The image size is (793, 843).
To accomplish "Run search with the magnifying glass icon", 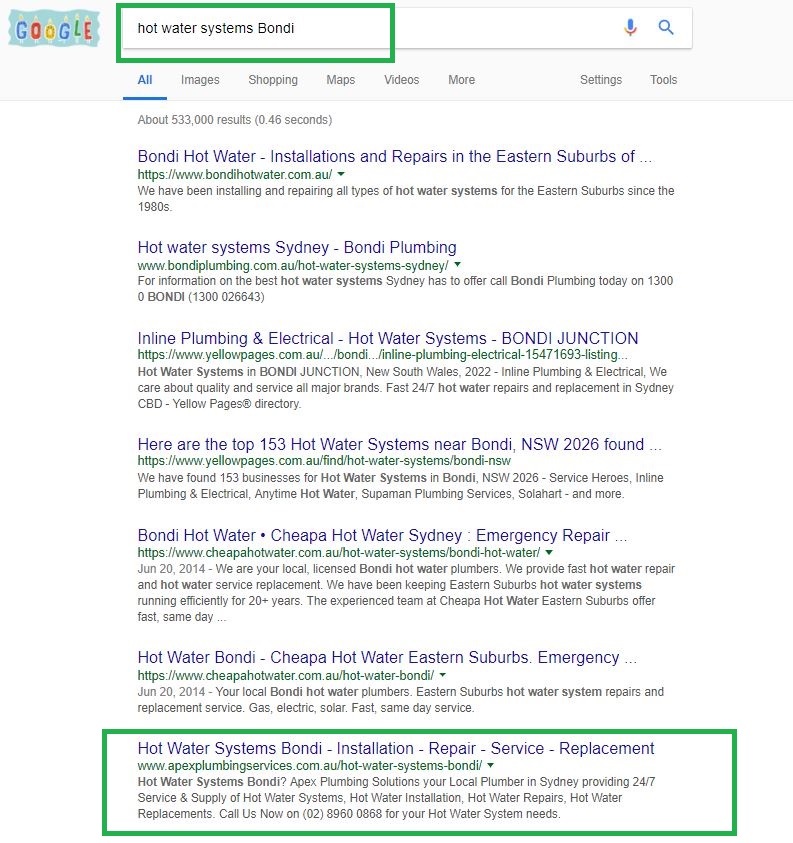I will click(x=666, y=27).
